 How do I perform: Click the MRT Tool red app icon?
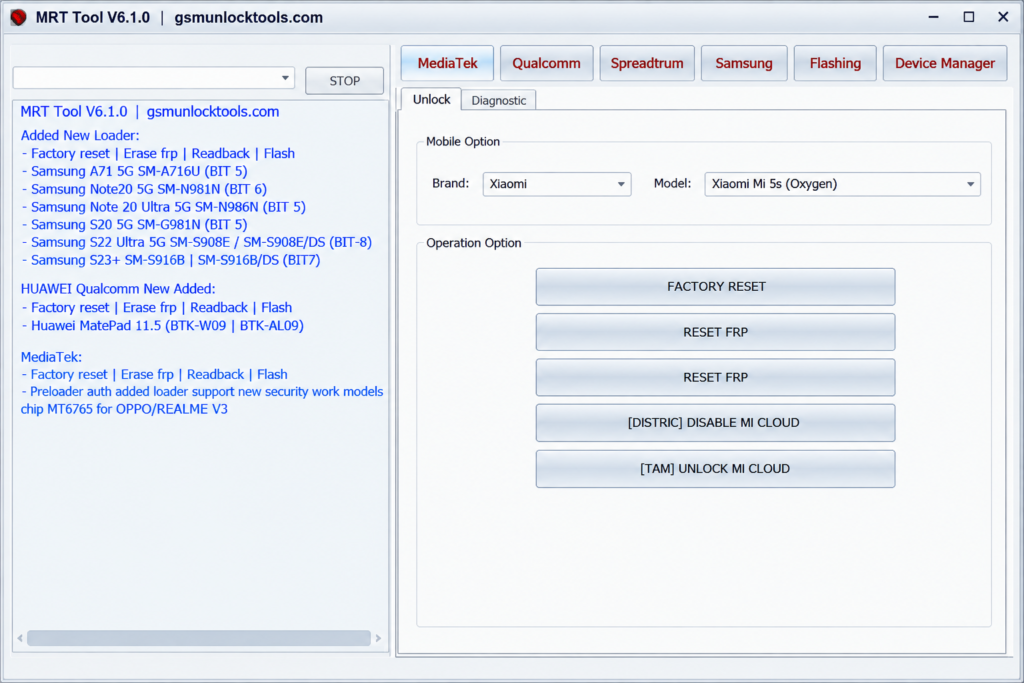click(x=18, y=18)
